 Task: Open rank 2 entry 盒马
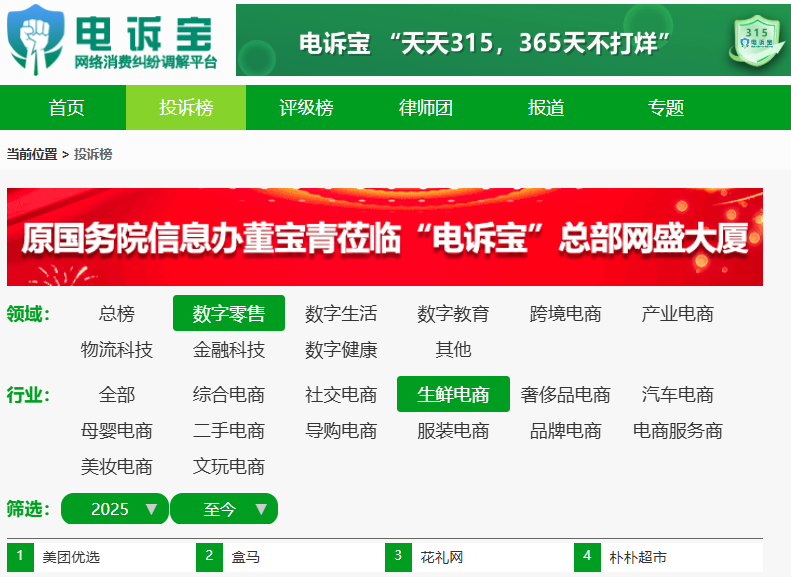click(246, 557)
